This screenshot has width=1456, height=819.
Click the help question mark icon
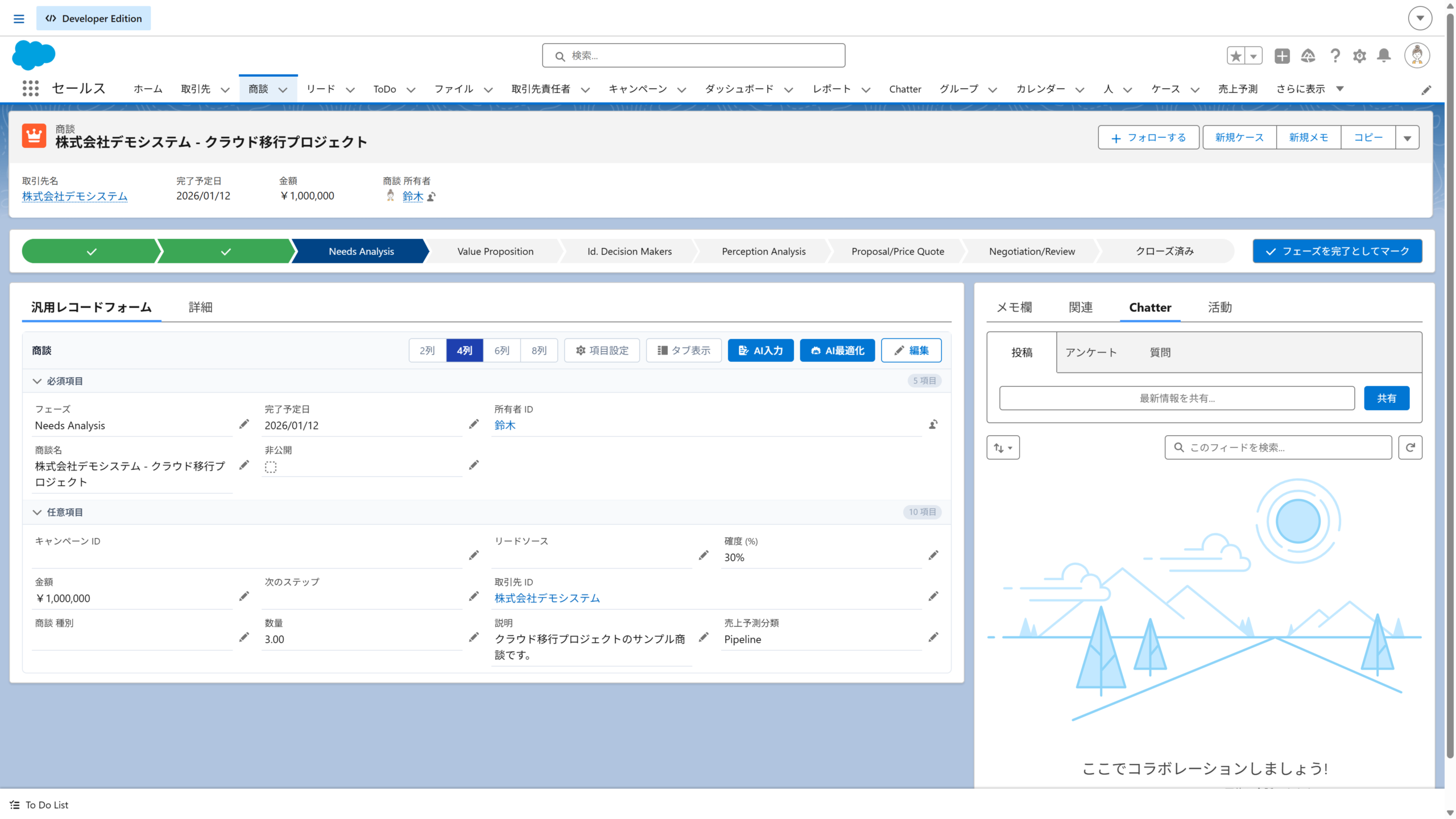point(1335,56)
